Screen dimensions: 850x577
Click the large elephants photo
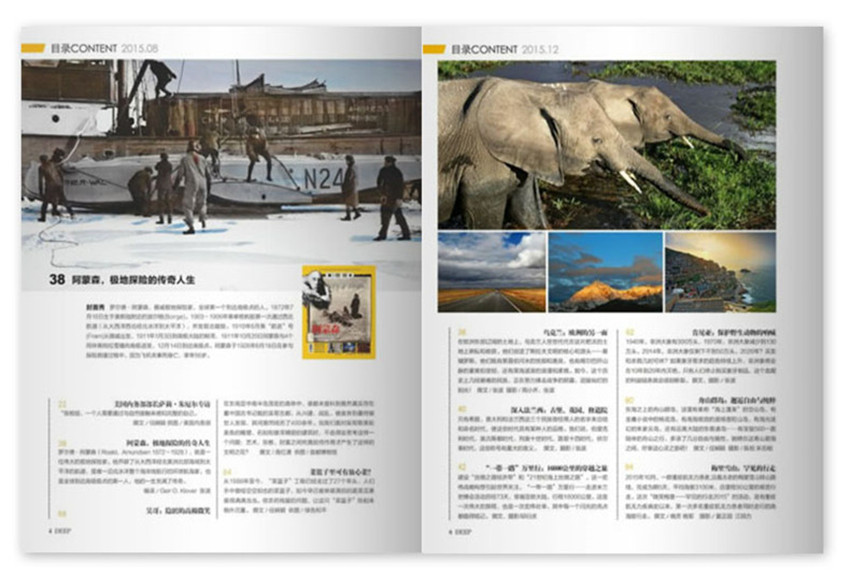[606, 144]
